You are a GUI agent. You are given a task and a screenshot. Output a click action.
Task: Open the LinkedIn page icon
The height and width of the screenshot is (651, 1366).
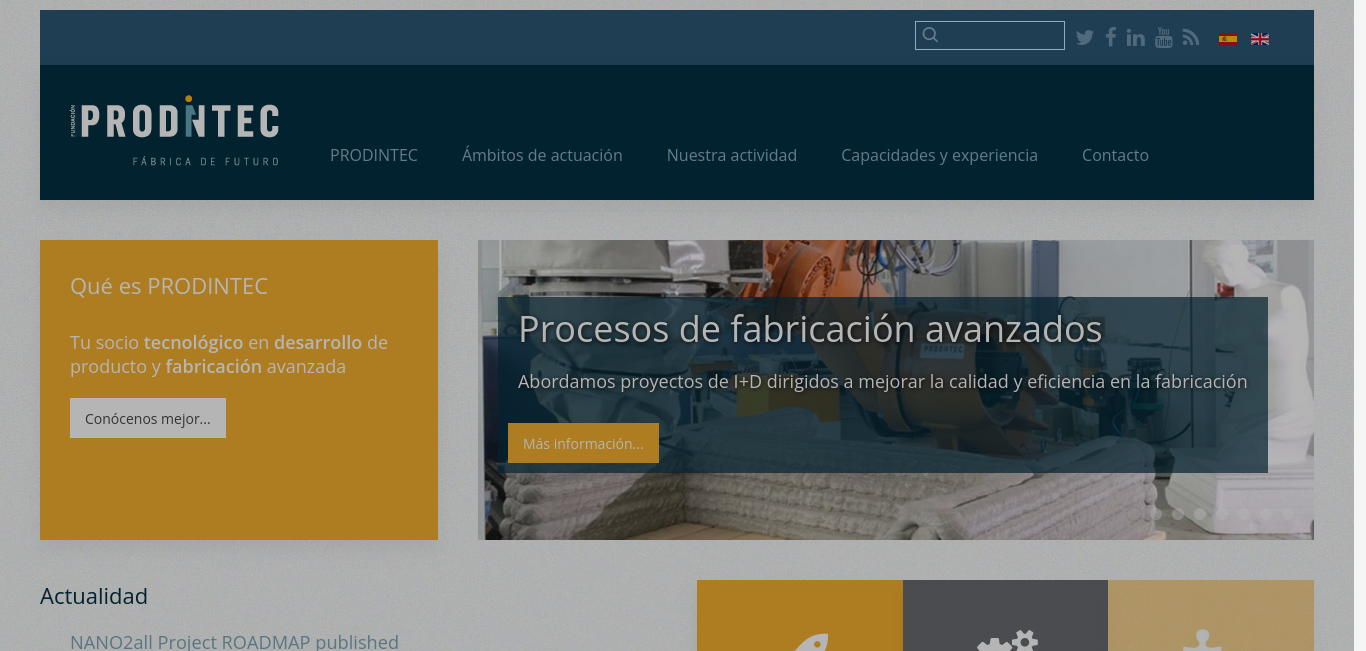[1135, 38]
